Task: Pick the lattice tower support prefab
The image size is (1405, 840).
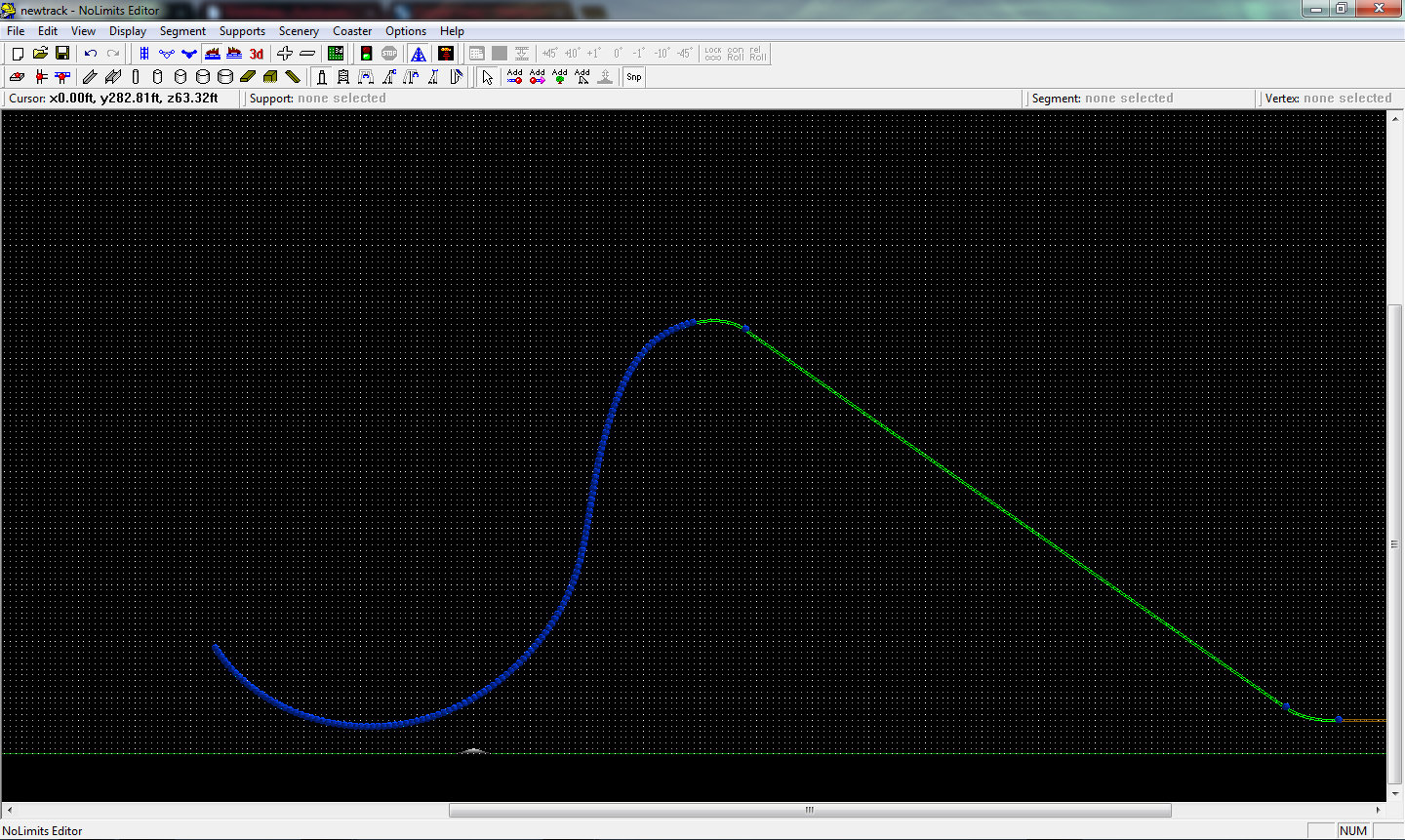Action: pos(343,77)
